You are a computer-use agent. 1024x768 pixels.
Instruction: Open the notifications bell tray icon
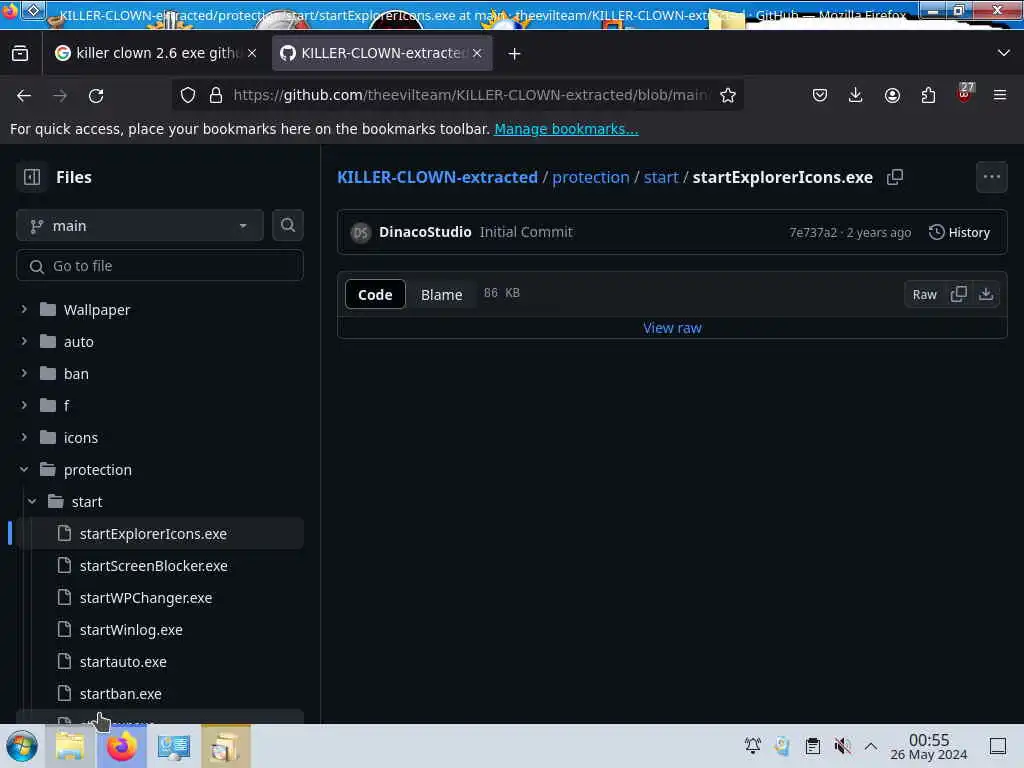(x=753, y=746)
